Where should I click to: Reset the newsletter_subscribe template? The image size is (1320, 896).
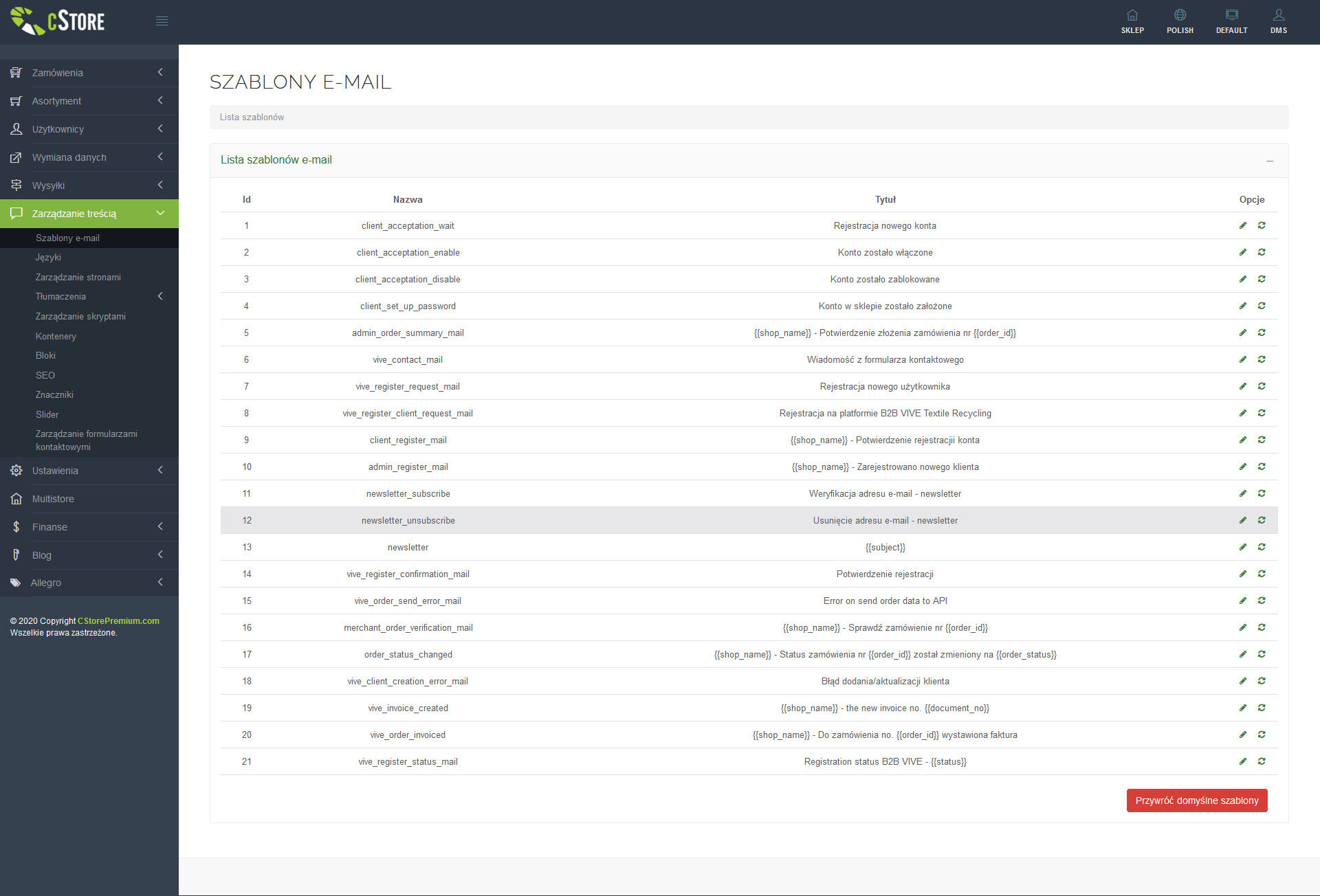tap(1262, 493)
